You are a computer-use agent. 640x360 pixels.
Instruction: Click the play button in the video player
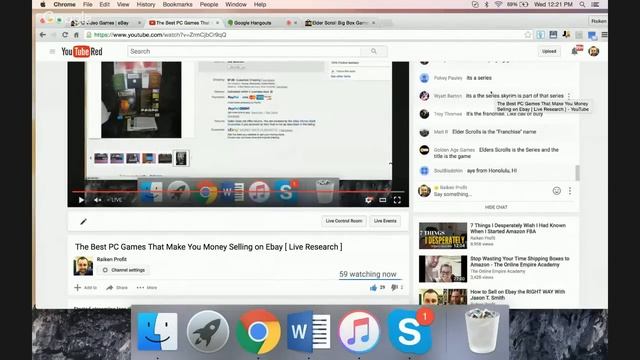click(81, 200)
